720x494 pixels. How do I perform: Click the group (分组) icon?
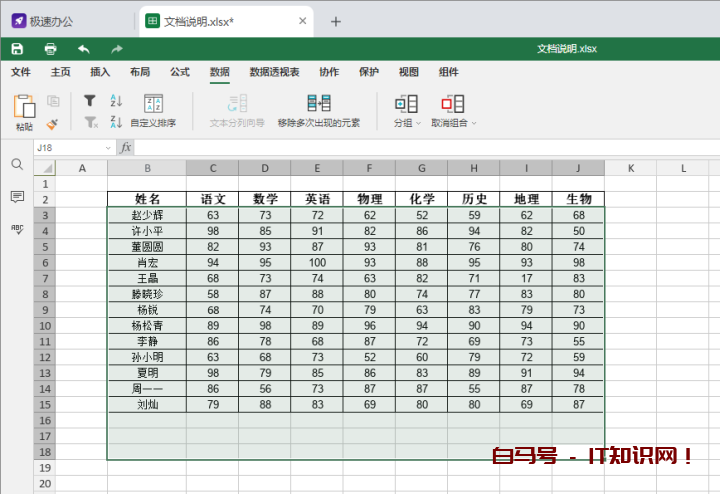pyautogui.click(x=406, y=104)
